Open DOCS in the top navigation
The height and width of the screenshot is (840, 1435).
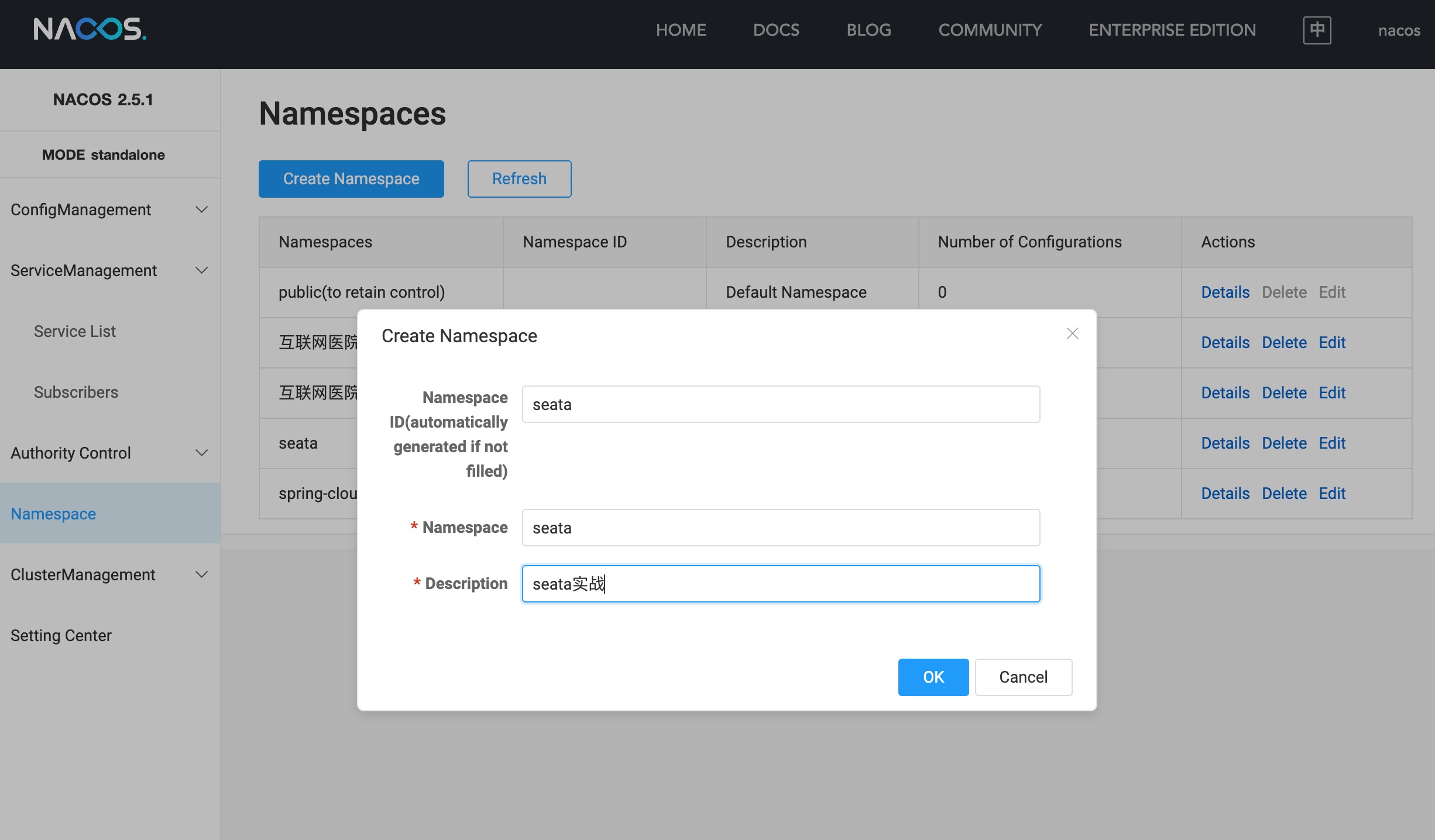click(x=776, y=30)
